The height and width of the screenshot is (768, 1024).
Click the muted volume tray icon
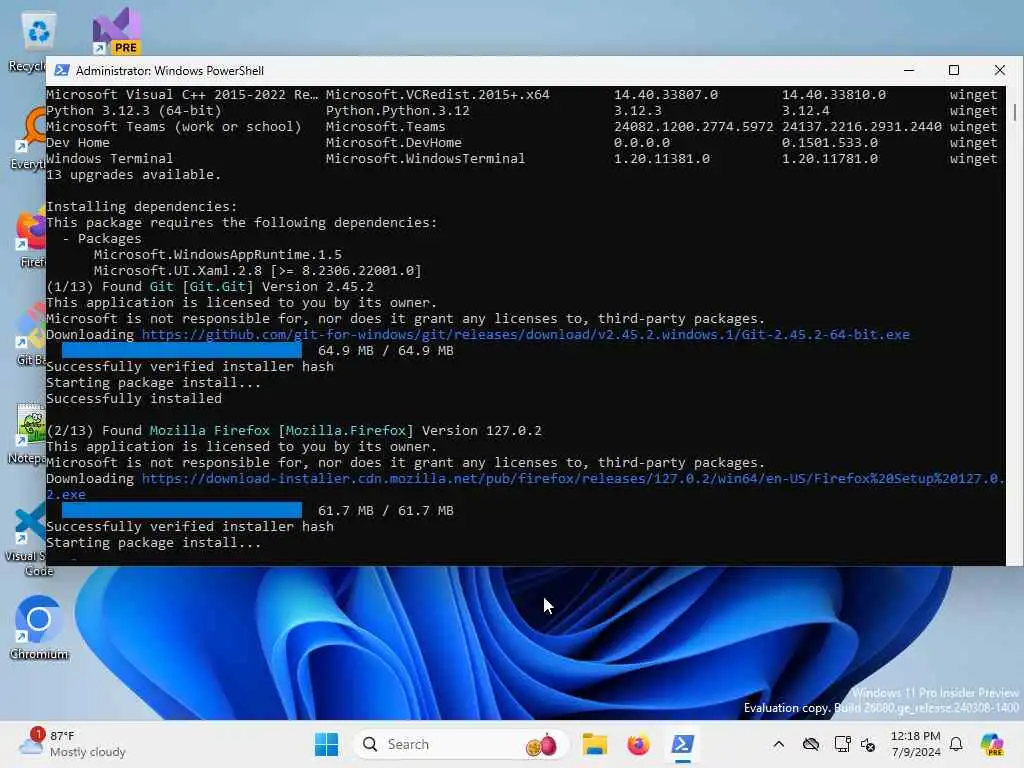868,744
